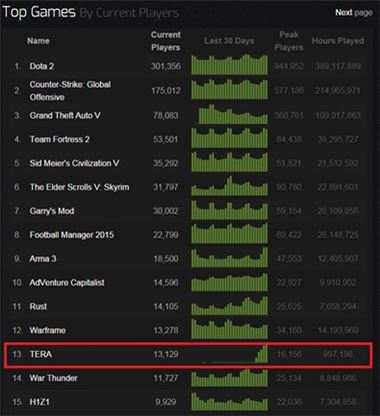Click the Peak Players column header
The width and height of the screenshot is (380, 416).
click(289, 41)
